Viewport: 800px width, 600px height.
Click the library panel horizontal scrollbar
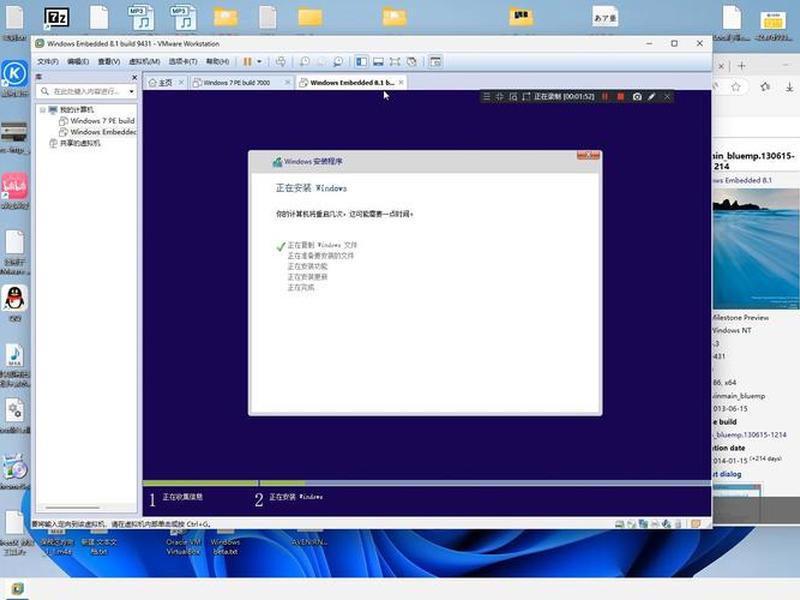72,508
